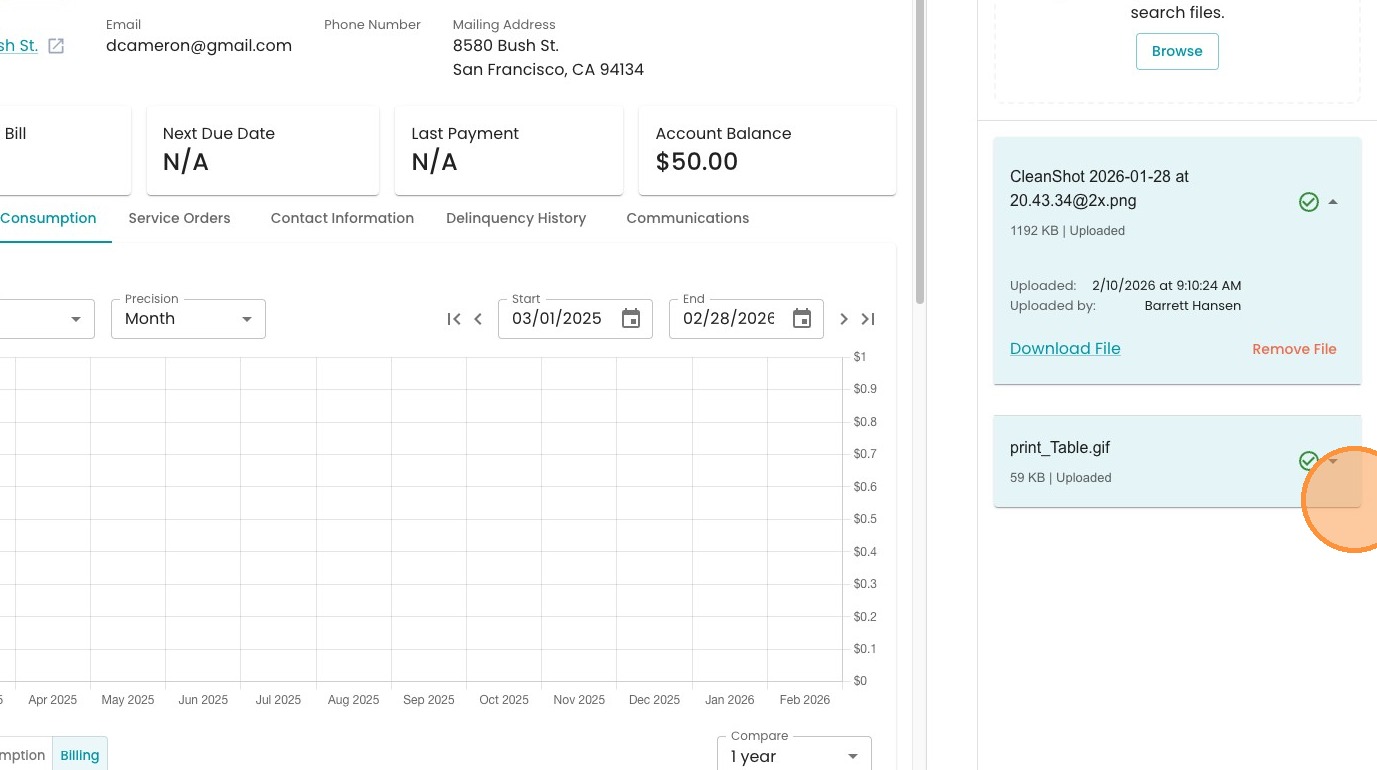Viewport: 1377px width, 770px height.
Task: Collapse the CleanShot file details
Action: 1333,202
